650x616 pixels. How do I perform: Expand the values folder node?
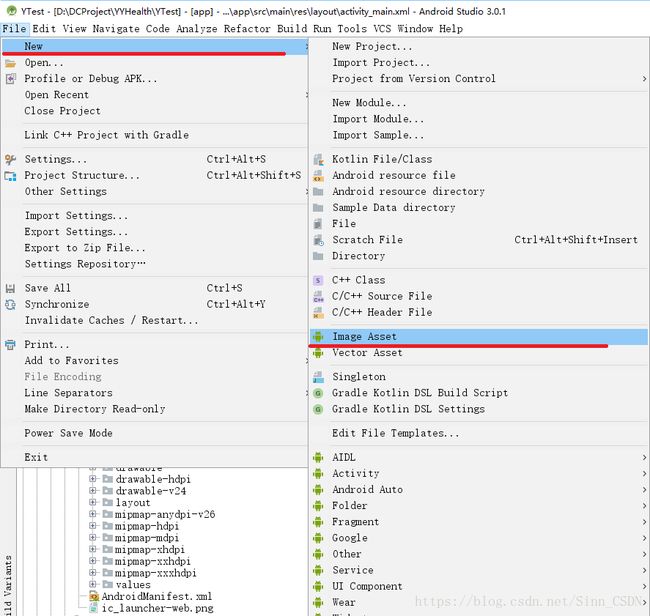(93, 584)
